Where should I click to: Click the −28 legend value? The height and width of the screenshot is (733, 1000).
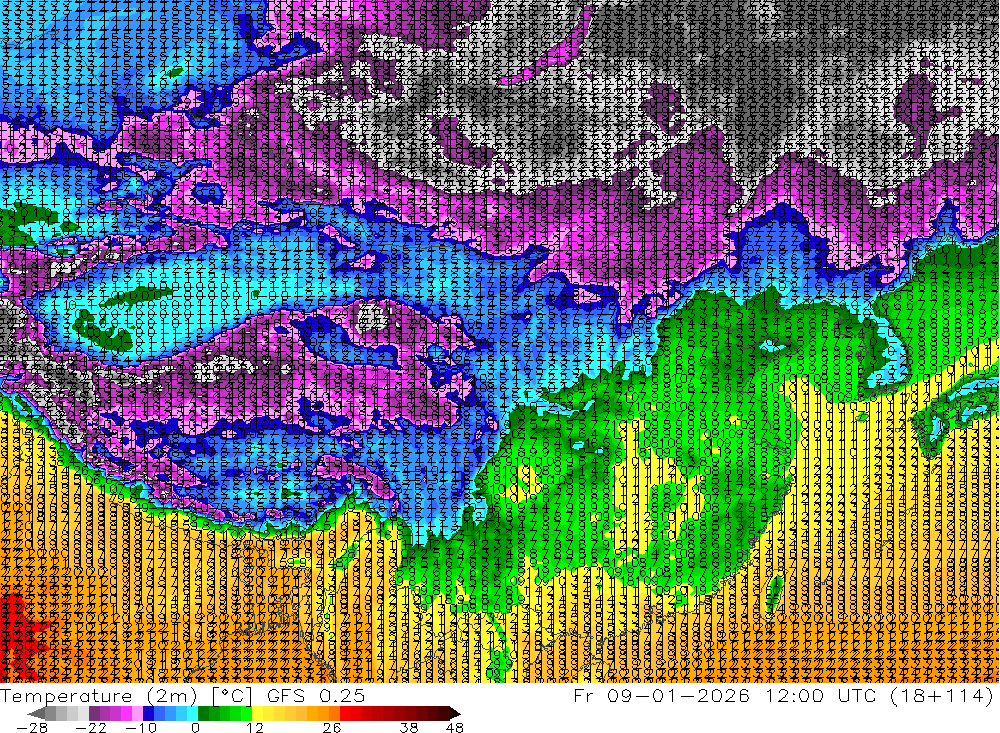pyautogui.click(x=32, y=728)
